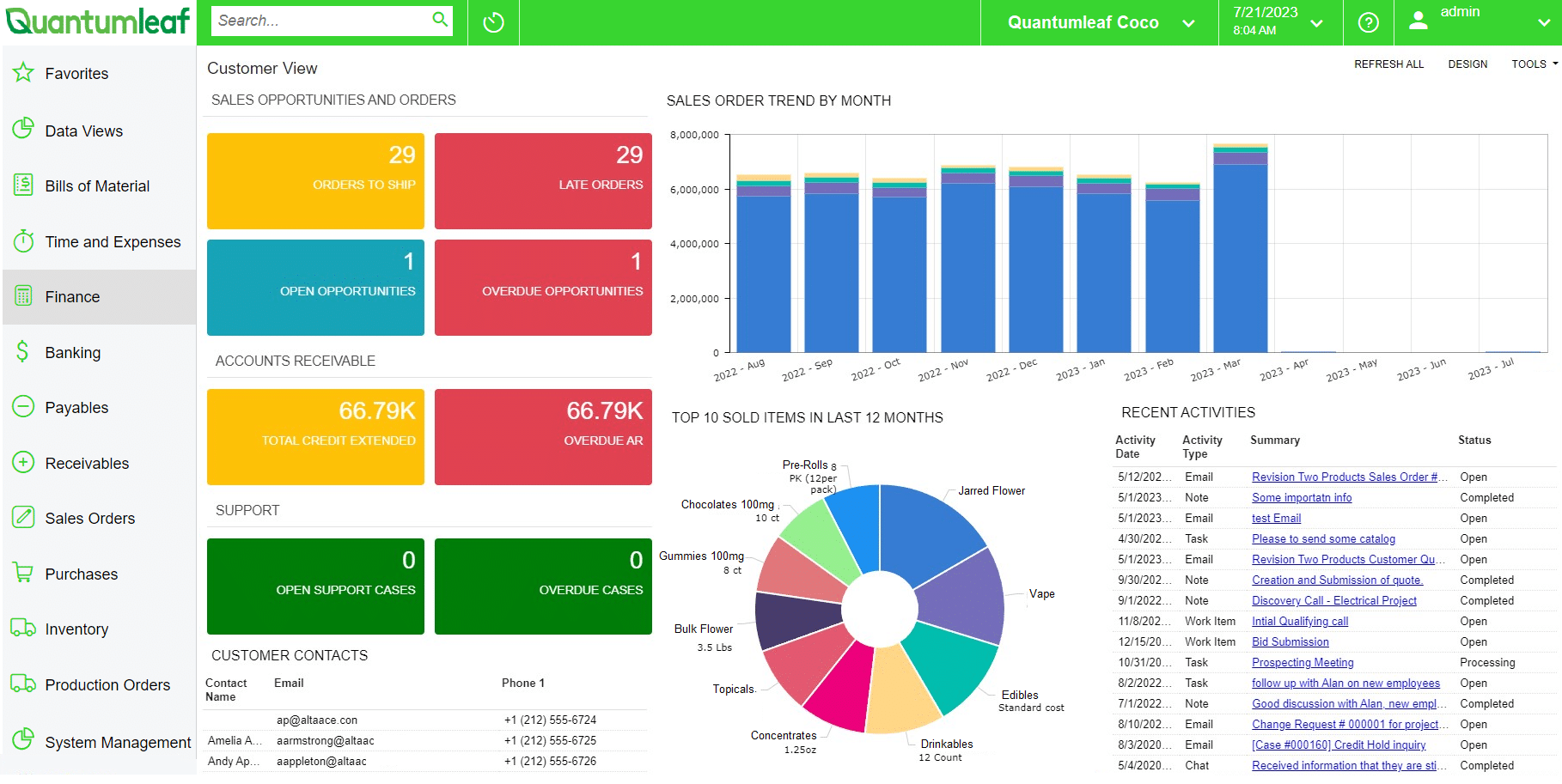Open the Purchases cart icon
This screenshot has height=784, width=1562.
tap(23, 573)
